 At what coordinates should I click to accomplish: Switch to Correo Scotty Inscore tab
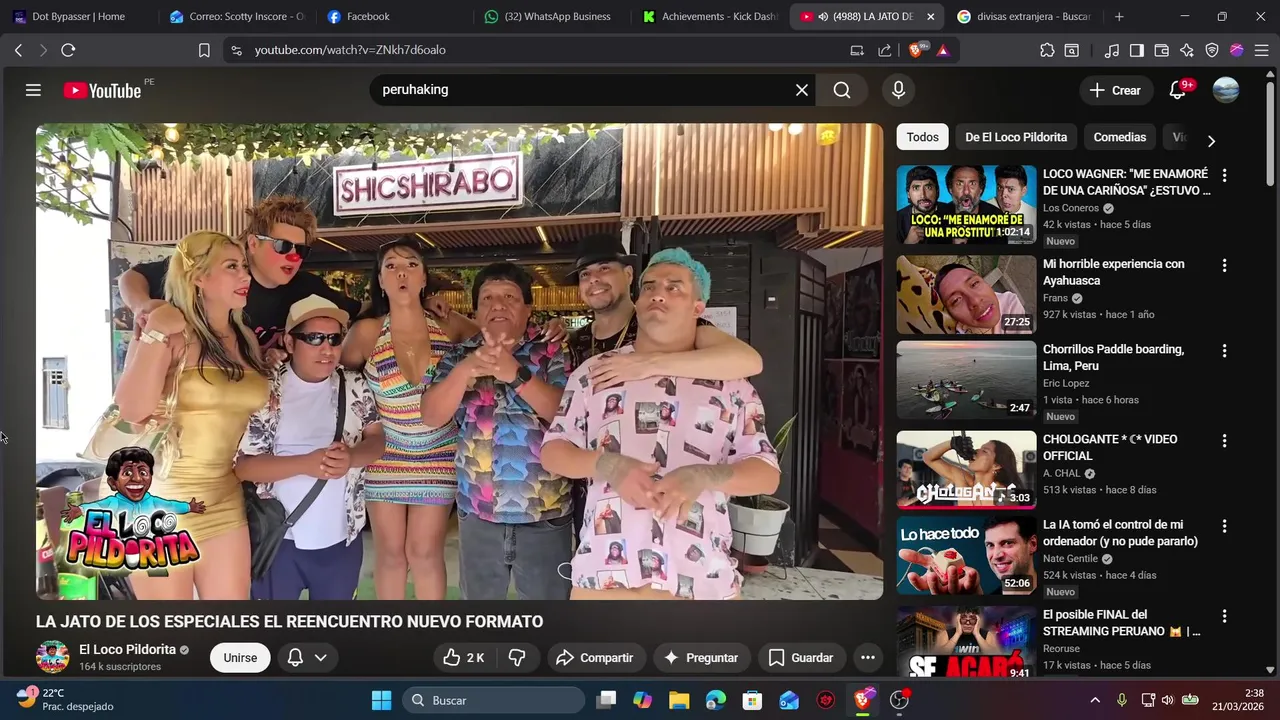[238, 17]
